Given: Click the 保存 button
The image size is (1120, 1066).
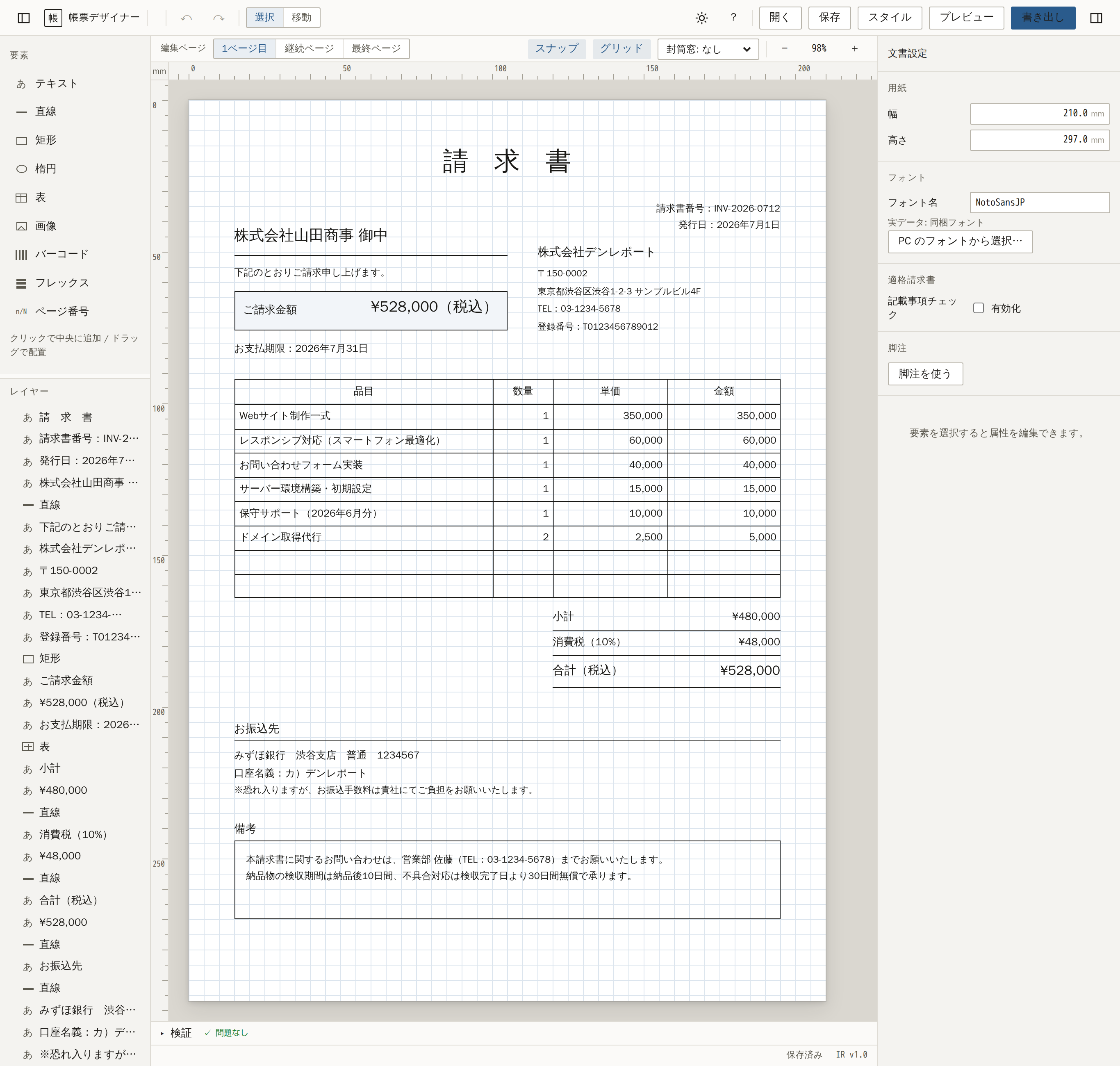Looking at the screenshot, I should 829,18.
